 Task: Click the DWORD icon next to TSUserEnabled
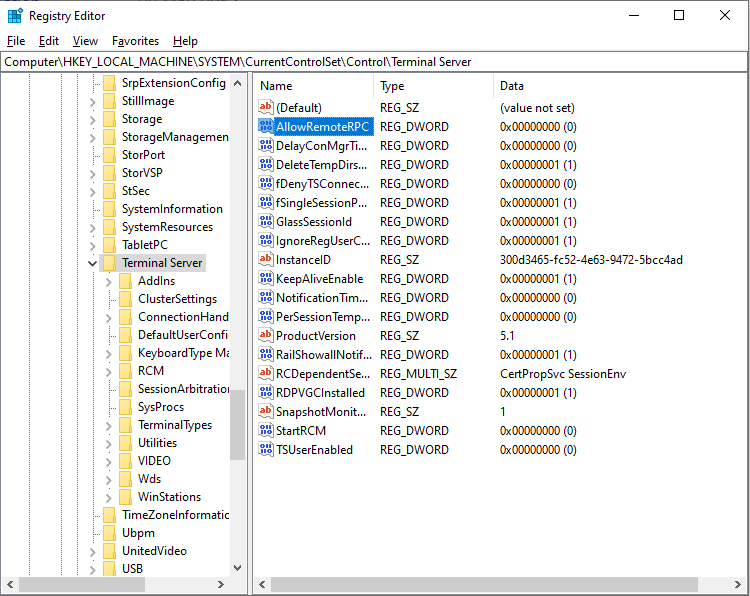265,450
